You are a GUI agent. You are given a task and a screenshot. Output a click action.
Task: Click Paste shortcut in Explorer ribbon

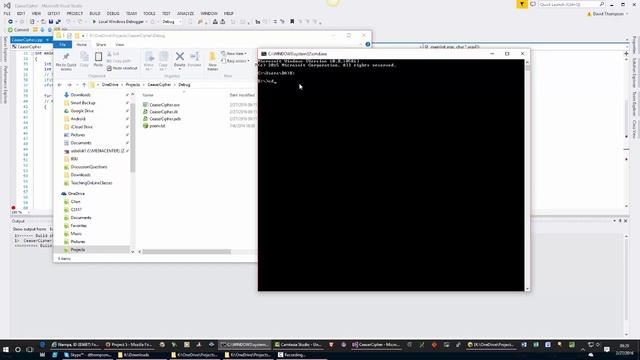[122, 68]
